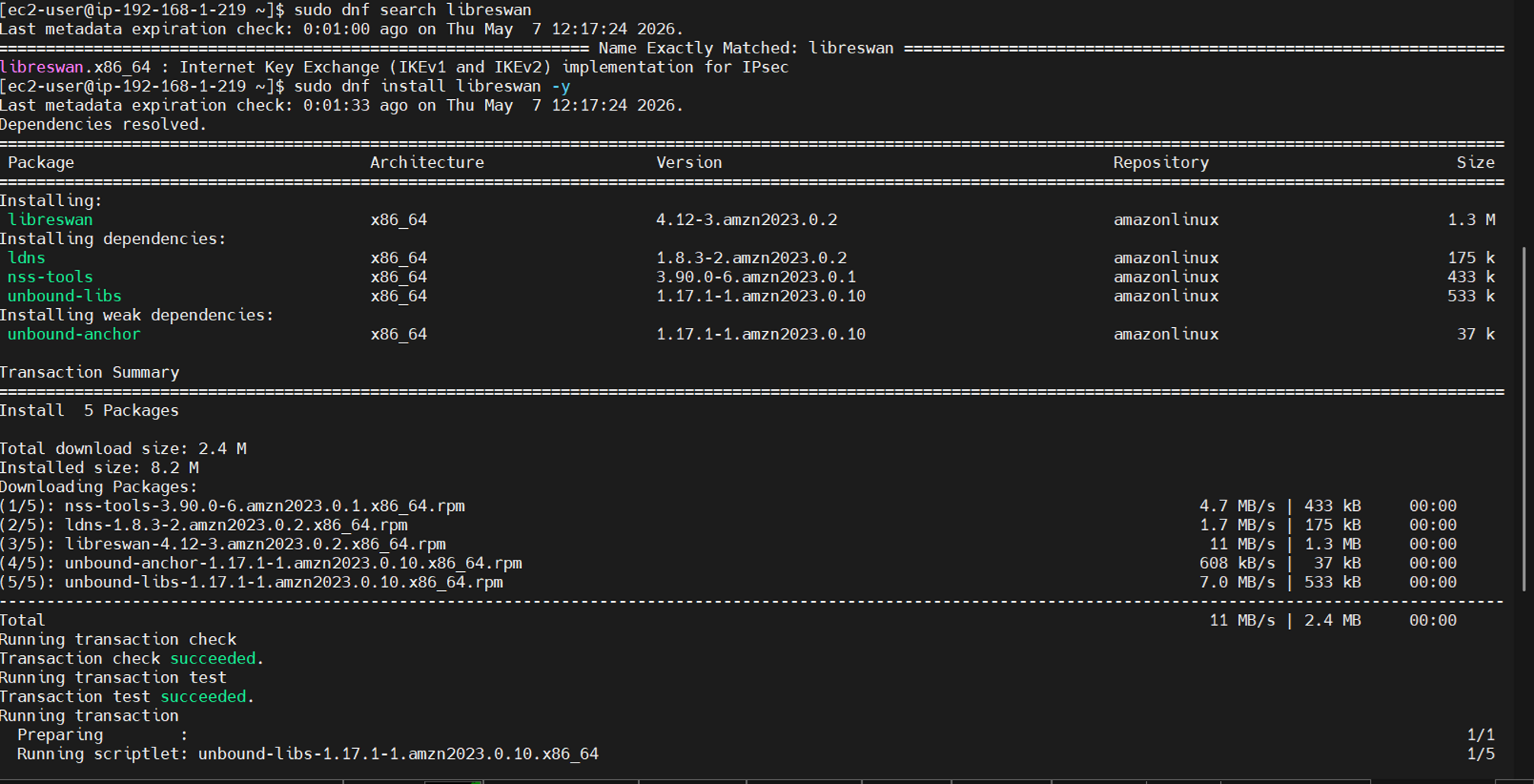
Task: Select the 'ldns' package name
Action: pyautogui.click(x=27, y=258)
